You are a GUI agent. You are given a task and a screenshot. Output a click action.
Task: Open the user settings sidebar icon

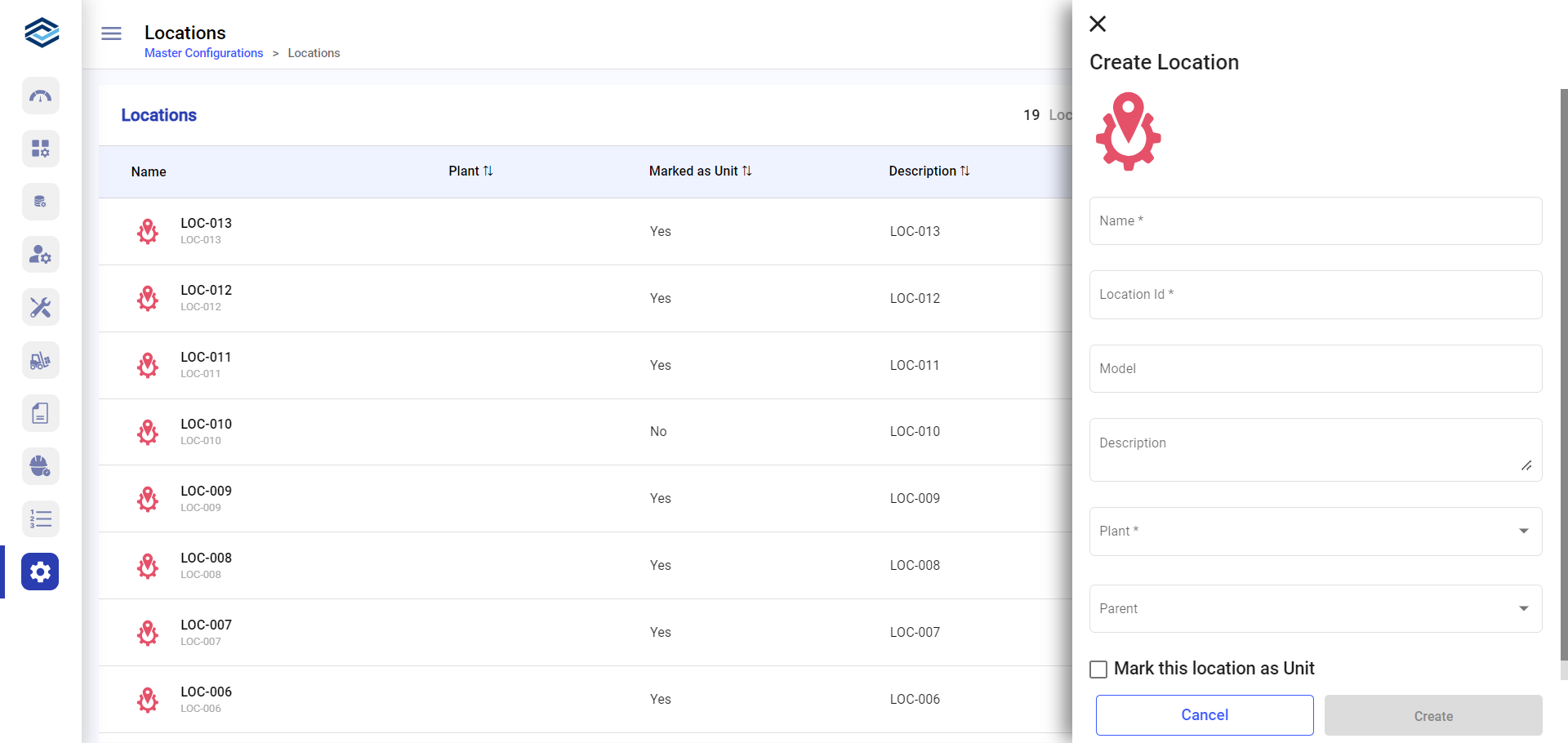[x=40, y=255]
